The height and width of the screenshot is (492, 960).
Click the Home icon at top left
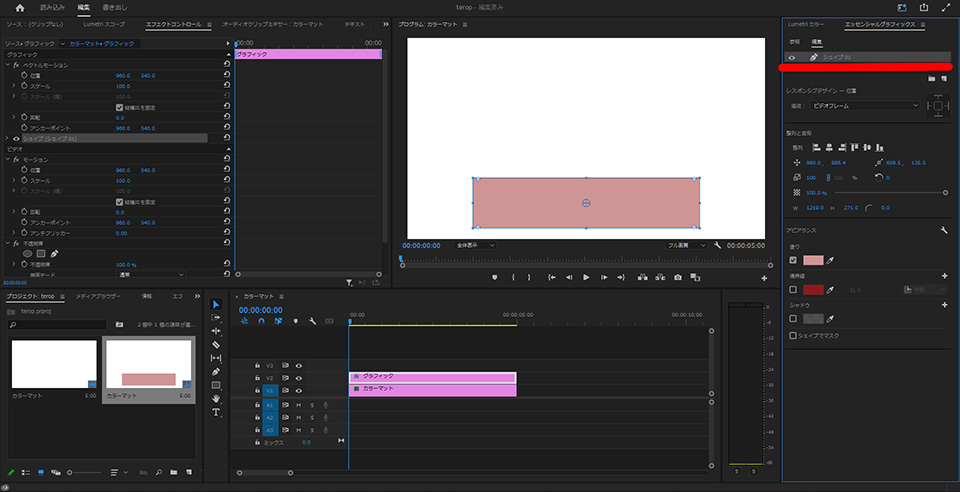(x=18, y=8)
